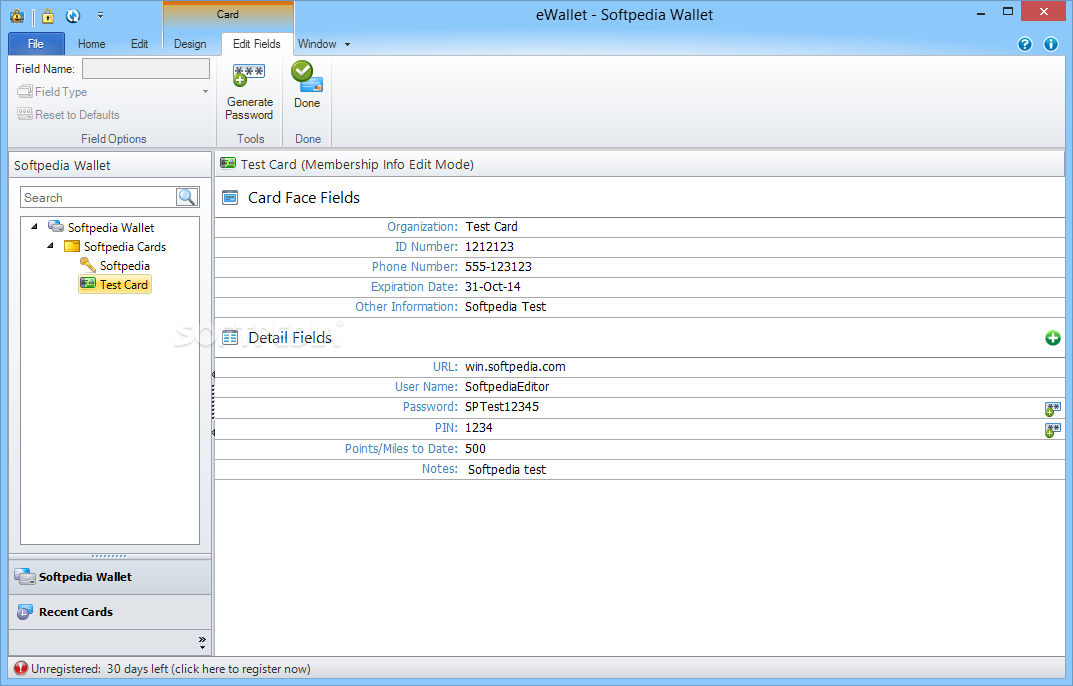Click the Card Face Fields section icon

(x=230, y=198)
